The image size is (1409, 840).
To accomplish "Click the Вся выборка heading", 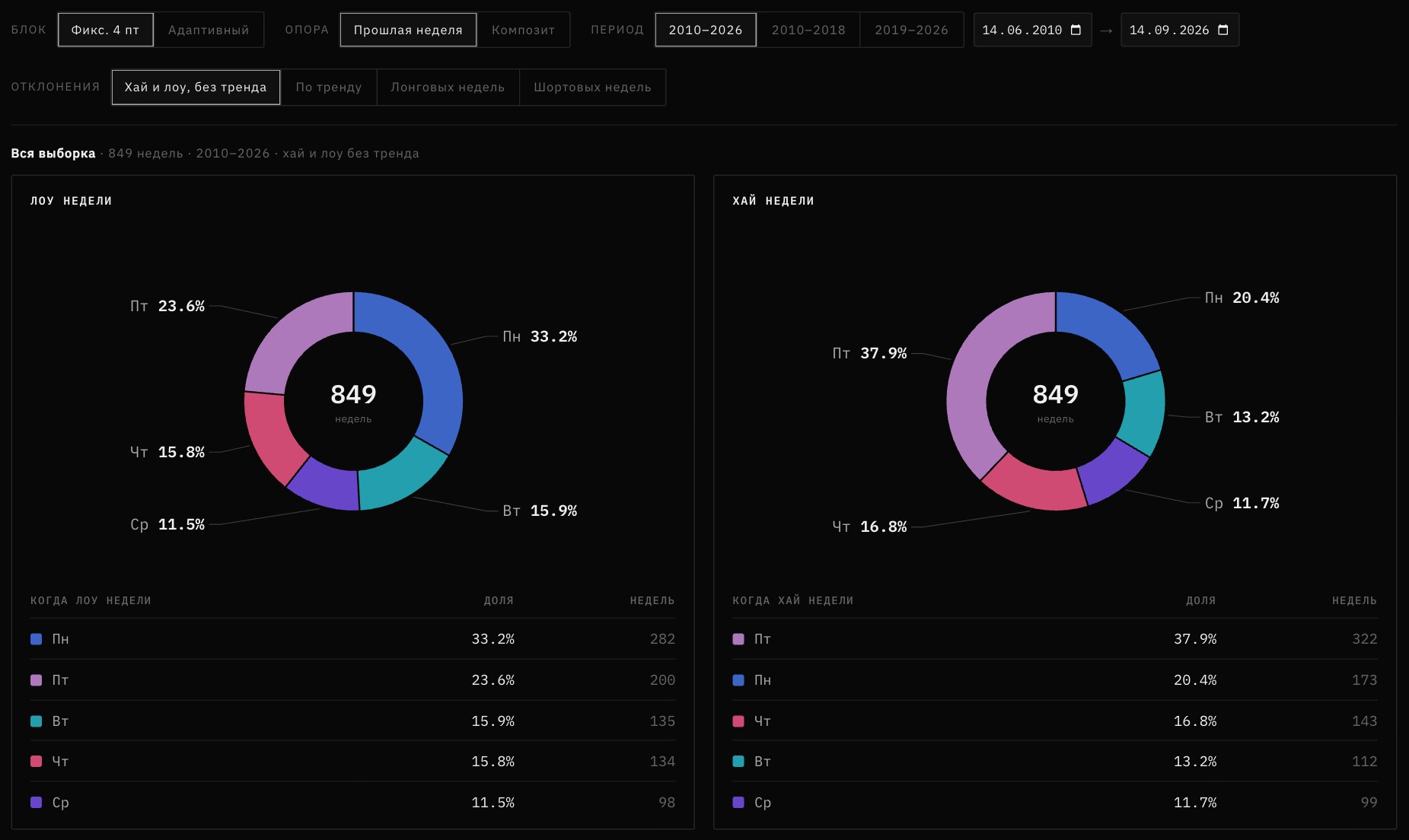I will click(53, 153).
